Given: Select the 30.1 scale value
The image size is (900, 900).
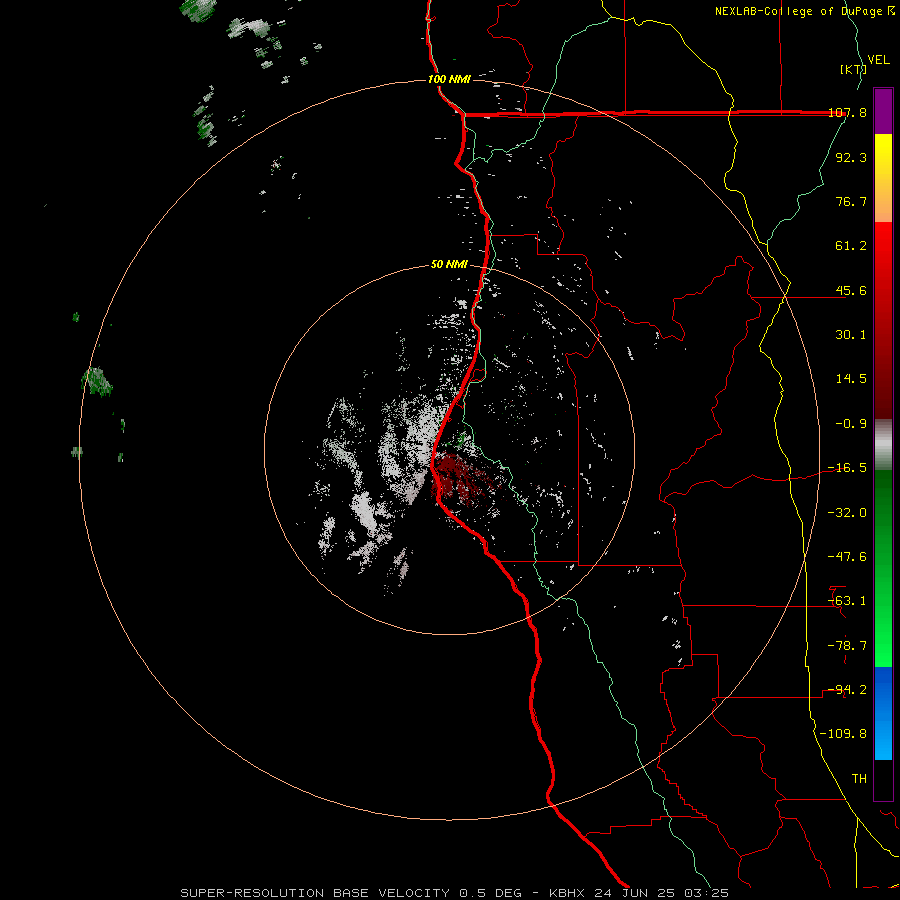Looking at the screenshot, I should [x=851, y=335].
